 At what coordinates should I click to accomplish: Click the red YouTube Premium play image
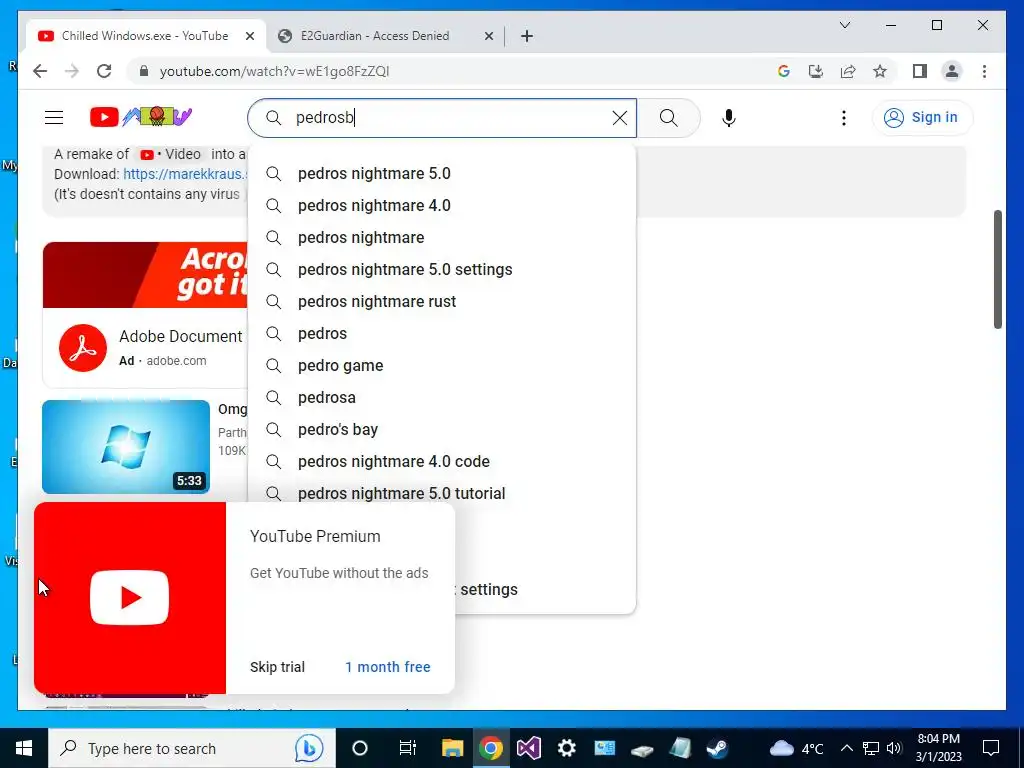tap(130, 598)
